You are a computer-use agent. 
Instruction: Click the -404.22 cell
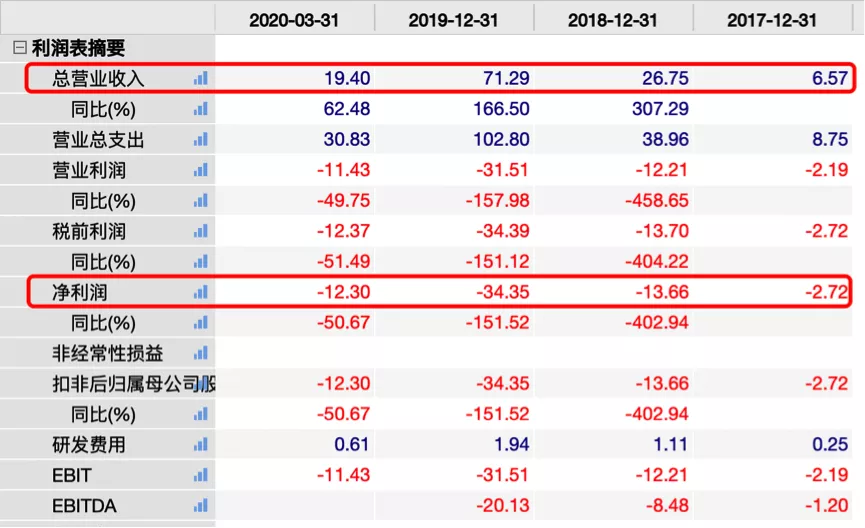tap(657, 261)
